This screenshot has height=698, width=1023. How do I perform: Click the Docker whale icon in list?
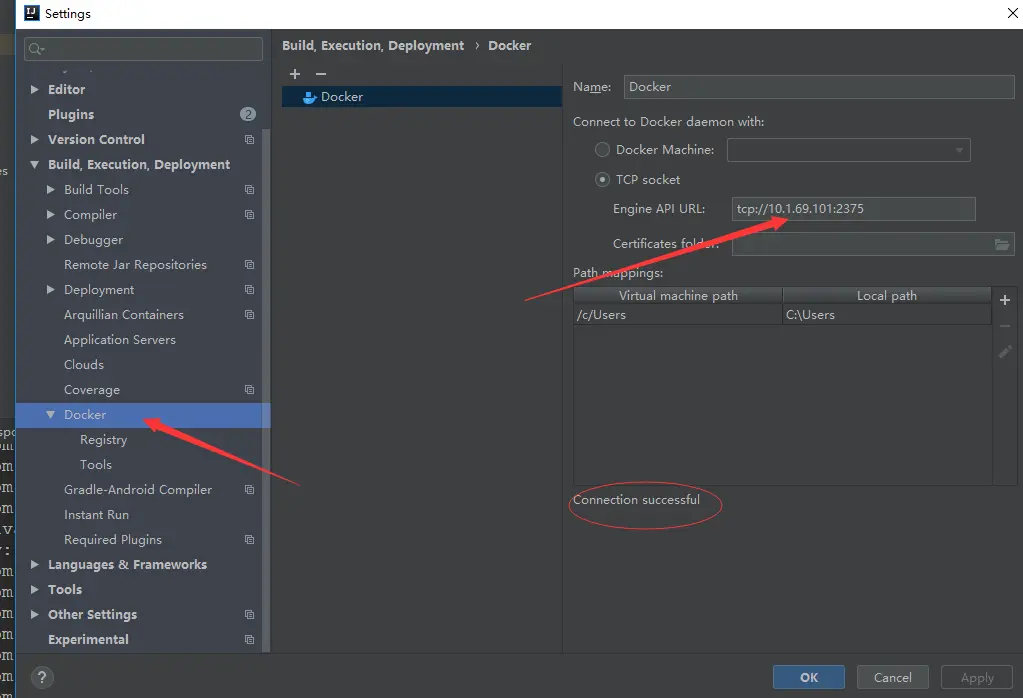pyautogui.click(x=310, y=97)
